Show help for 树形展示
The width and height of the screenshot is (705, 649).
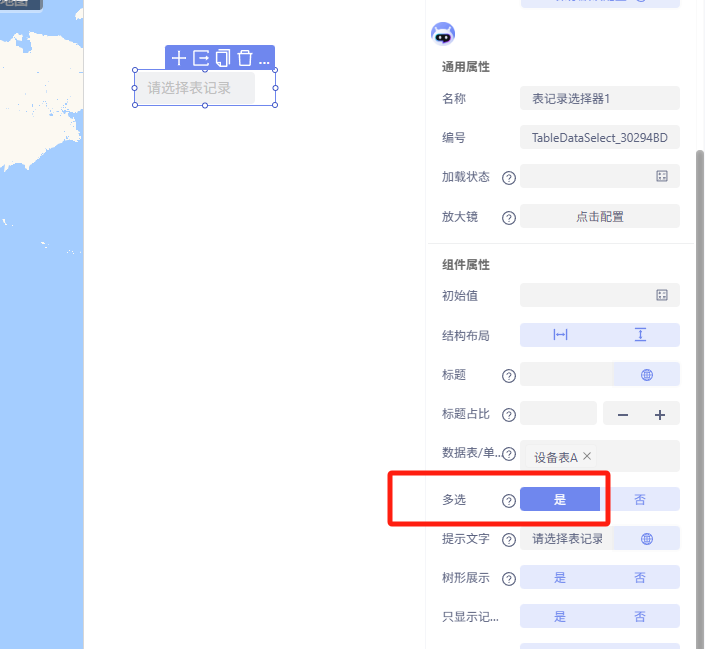coord(509,579)
